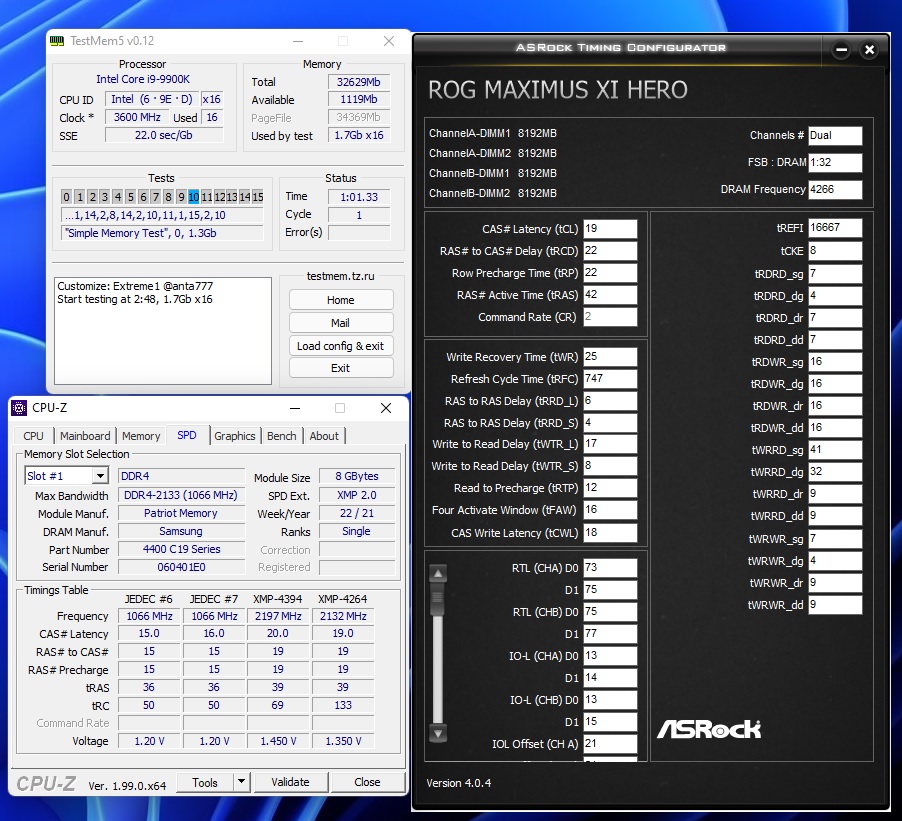The image size is (902, 821).
Task: Click the Row Precharge Time (tRP) field
Action: [x=610, y=272]
